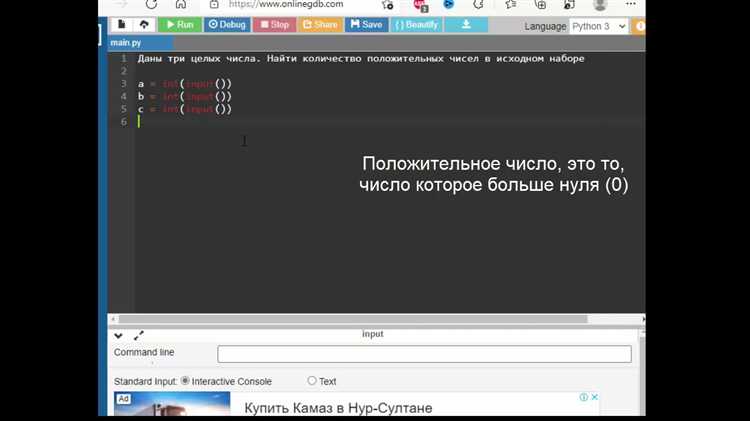
Task: Click code line 'b = int(input())'
Action: 185,96
